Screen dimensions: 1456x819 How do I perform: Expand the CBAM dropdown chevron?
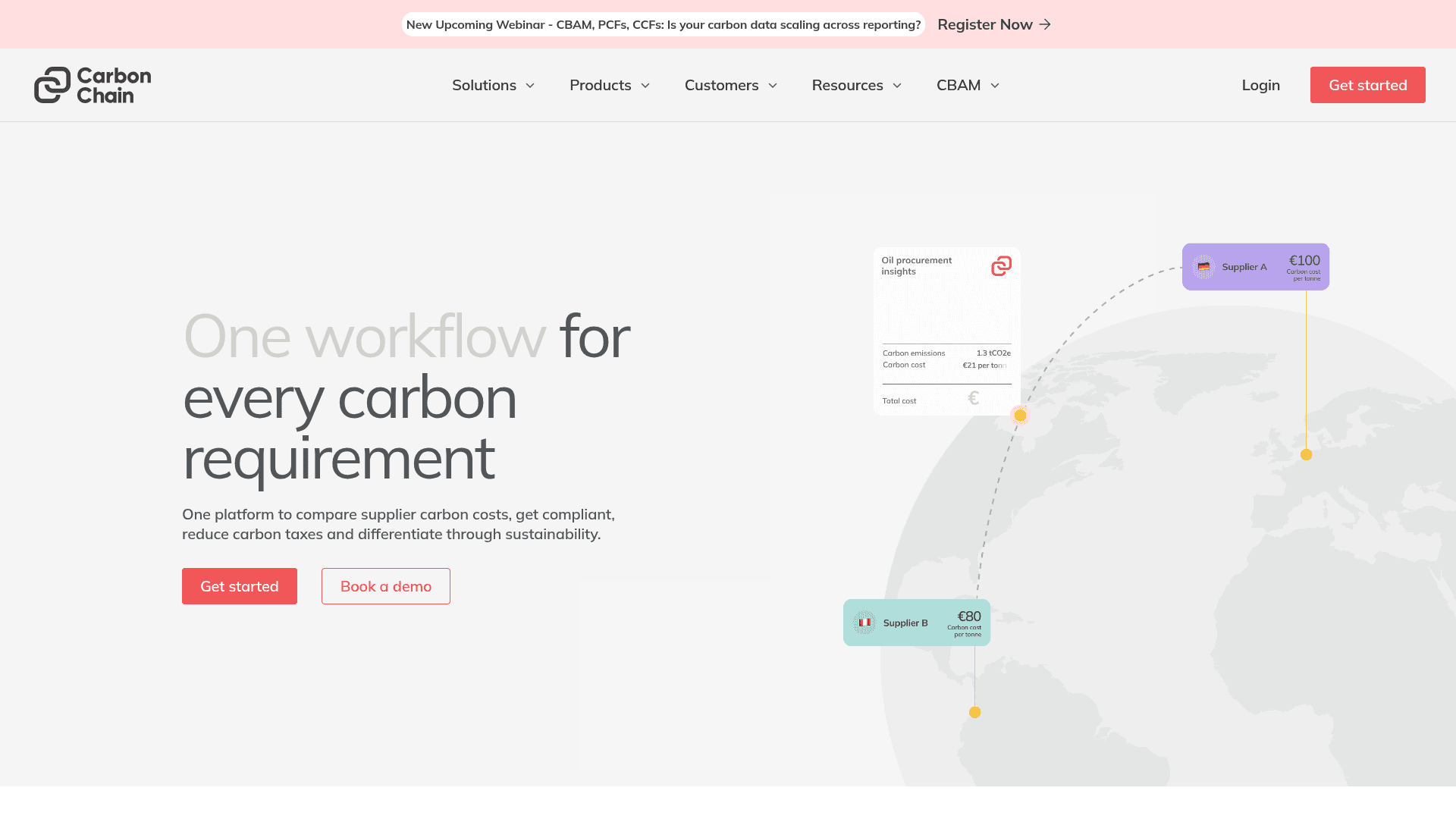point(995,86)
